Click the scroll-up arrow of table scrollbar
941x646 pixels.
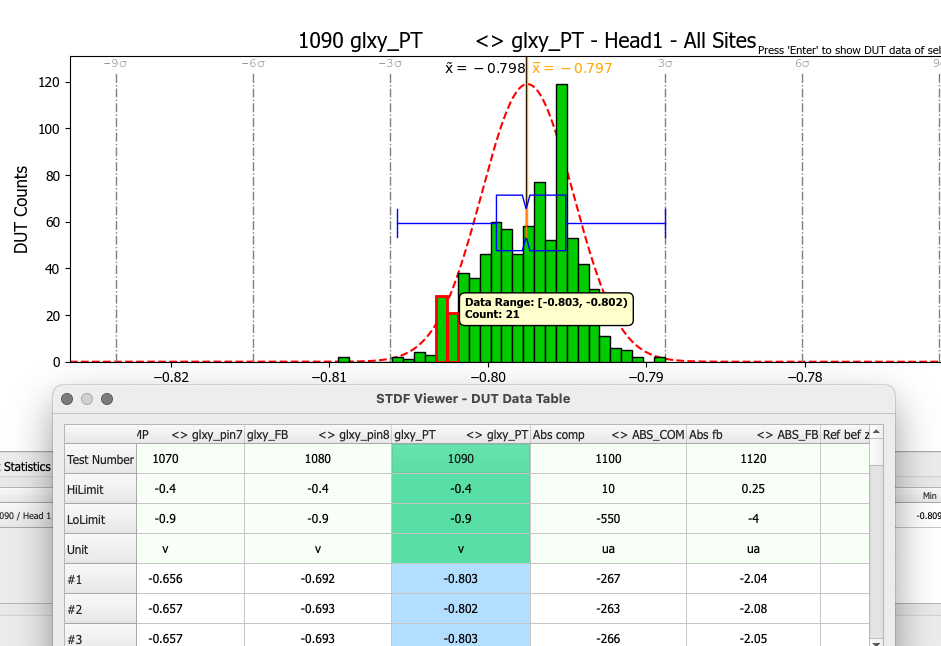[x=876, y=432]
